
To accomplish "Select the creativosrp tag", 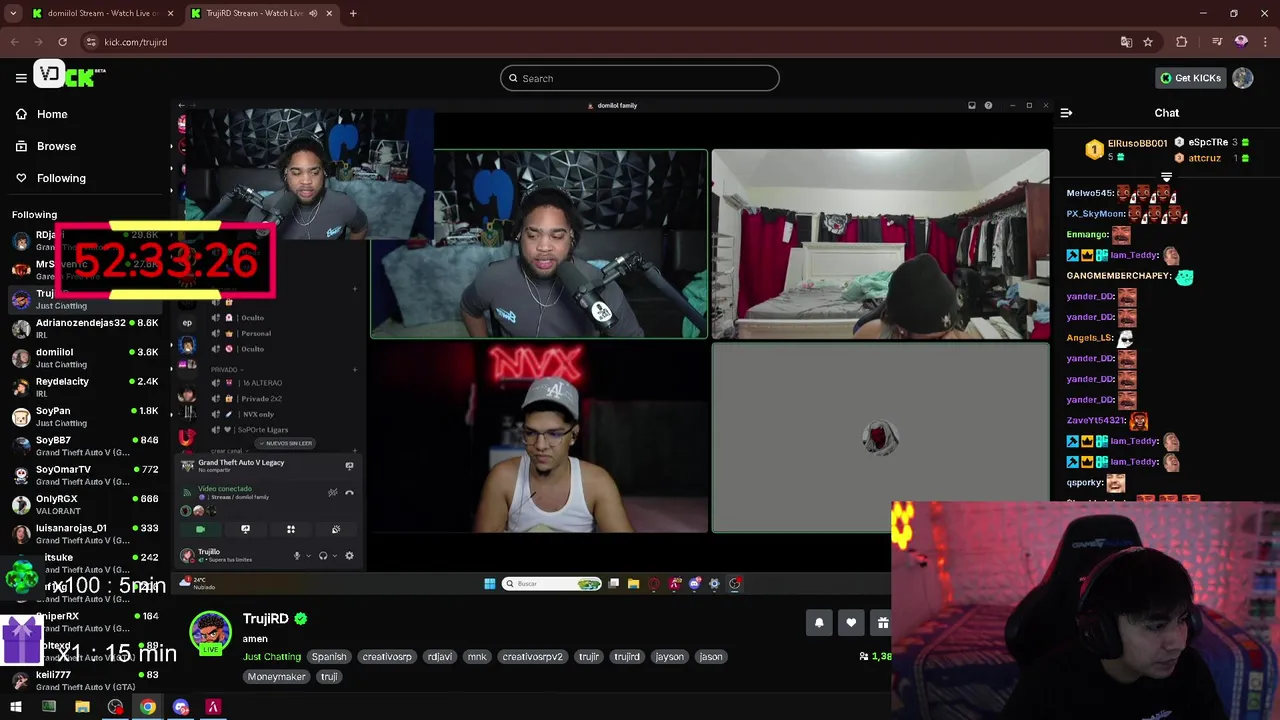I will [387, 657].
